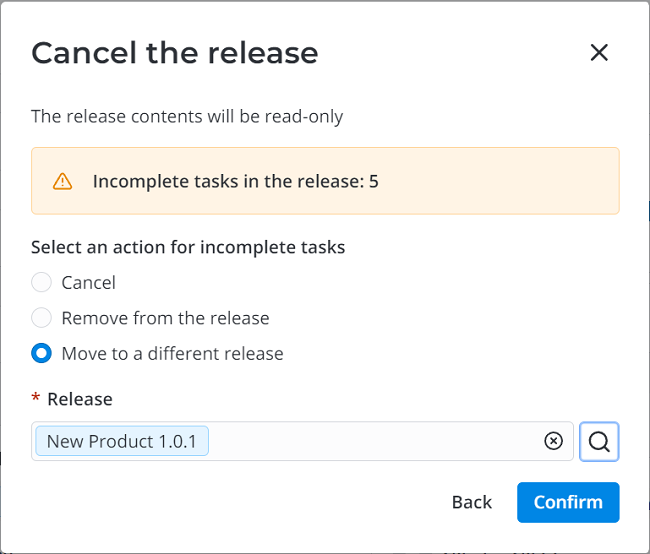Click the Remove from the release label text
The height and width of the screenshot is (554, 650).
(x=165, y=318)
